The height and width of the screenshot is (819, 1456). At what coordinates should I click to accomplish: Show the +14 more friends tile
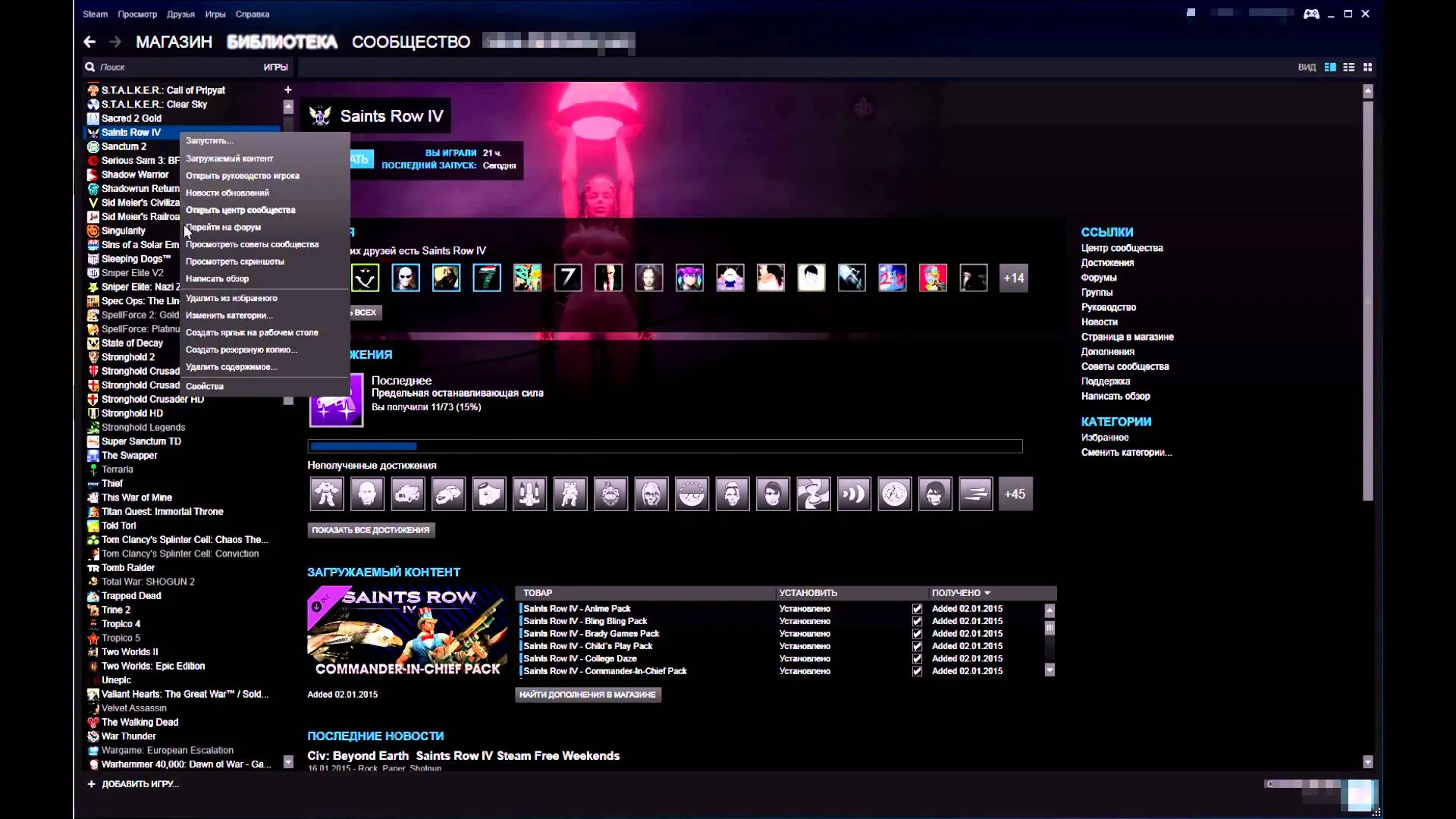click(1014, 278)
